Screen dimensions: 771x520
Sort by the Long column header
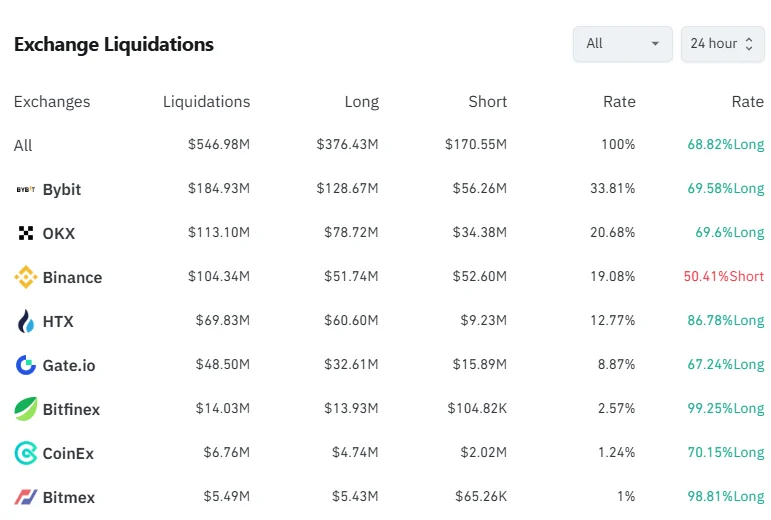coord(361,102)
